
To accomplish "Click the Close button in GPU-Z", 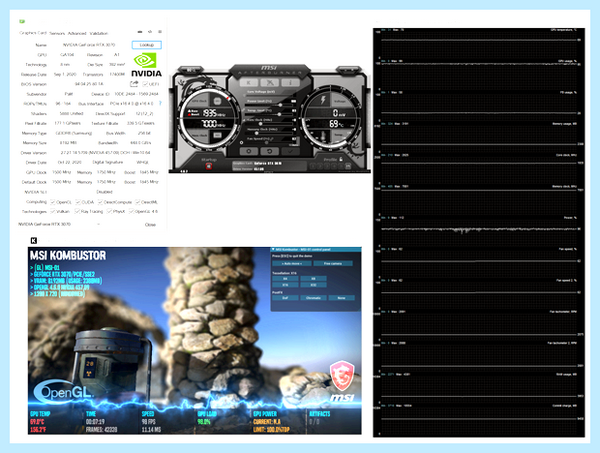I will [150, 225].
